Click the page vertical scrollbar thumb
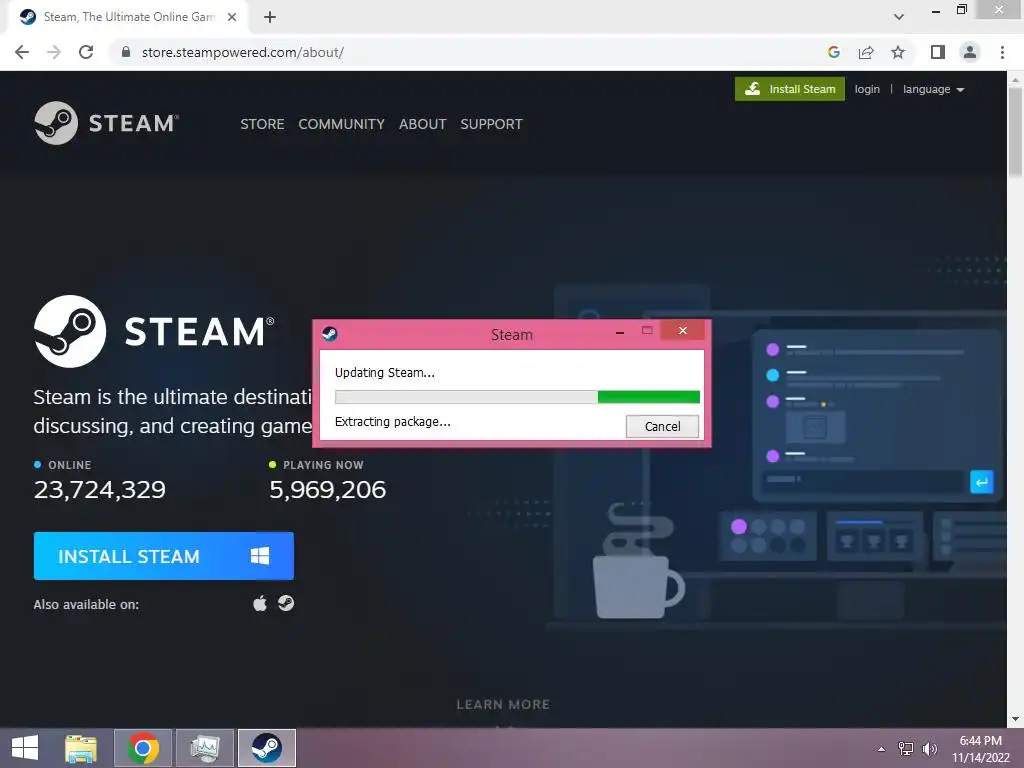The image size is (1024, 768). [x=1015, y=131]
